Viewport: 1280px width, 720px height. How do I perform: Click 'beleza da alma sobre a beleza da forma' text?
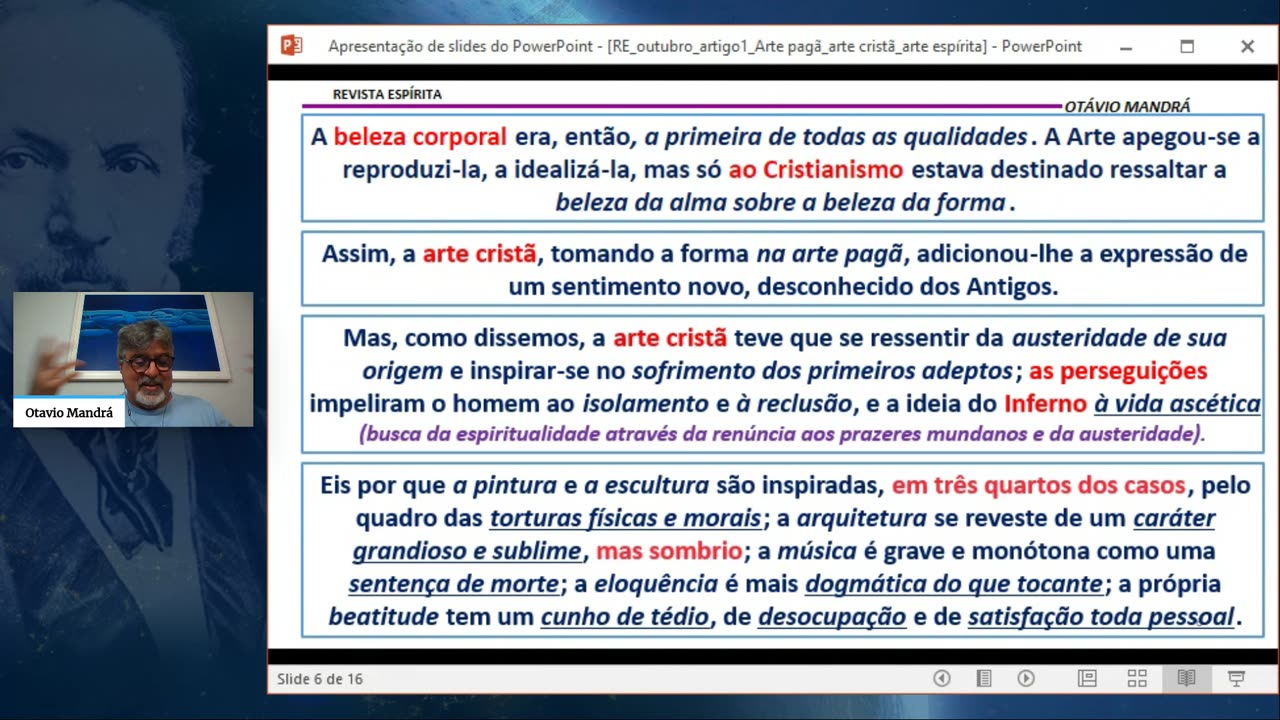(780, 203)
